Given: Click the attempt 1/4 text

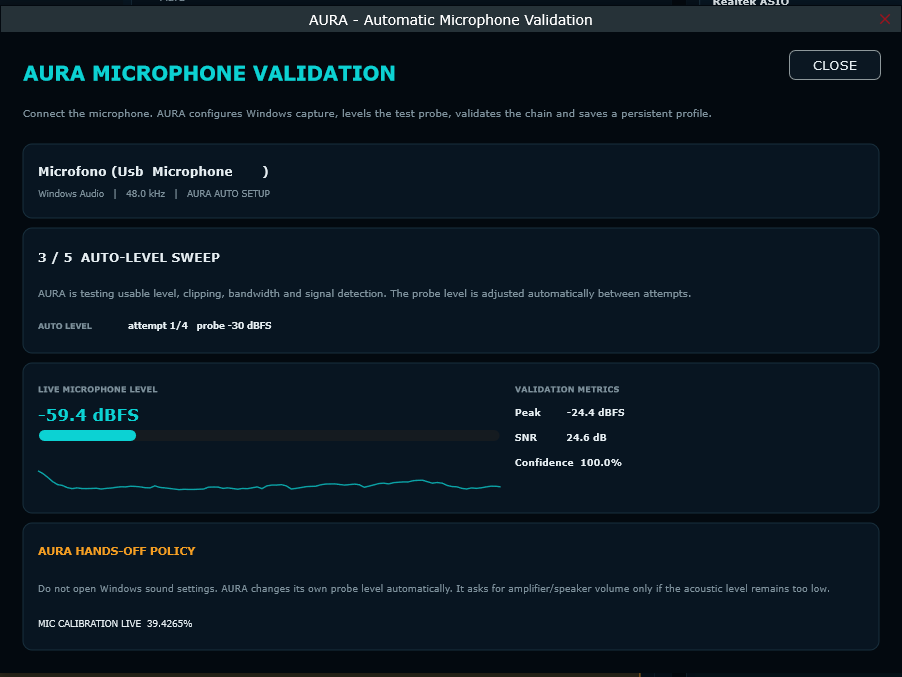Looking at the screenshot, I should [158, 326].
